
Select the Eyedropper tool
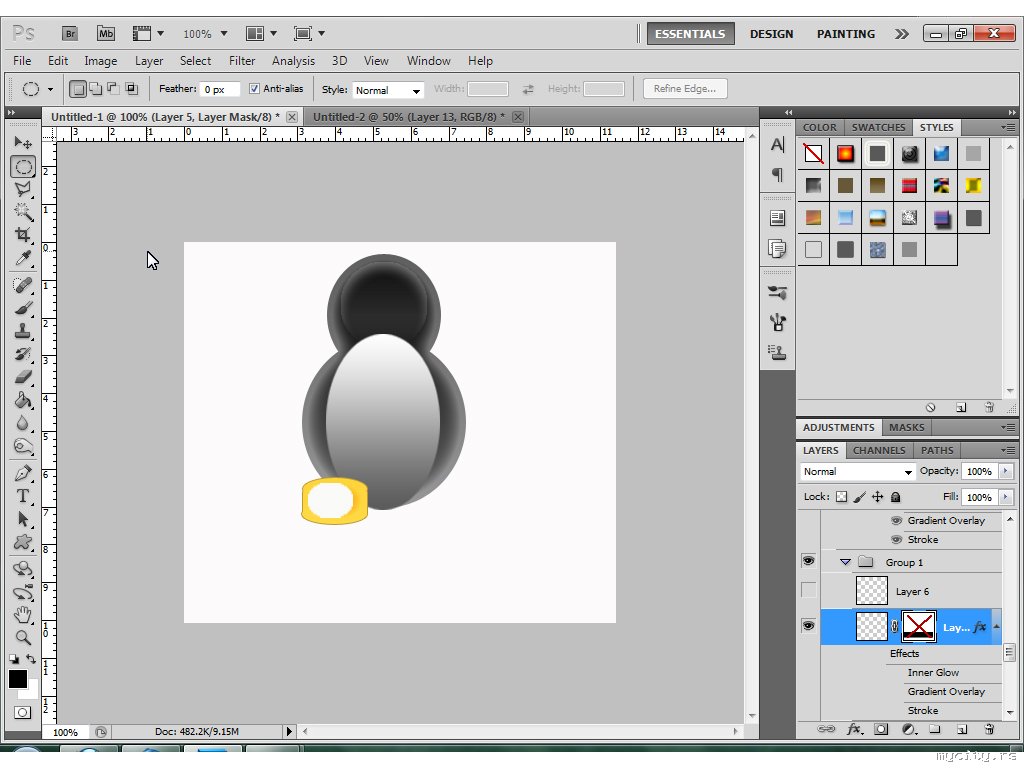[x=23, y=259]
